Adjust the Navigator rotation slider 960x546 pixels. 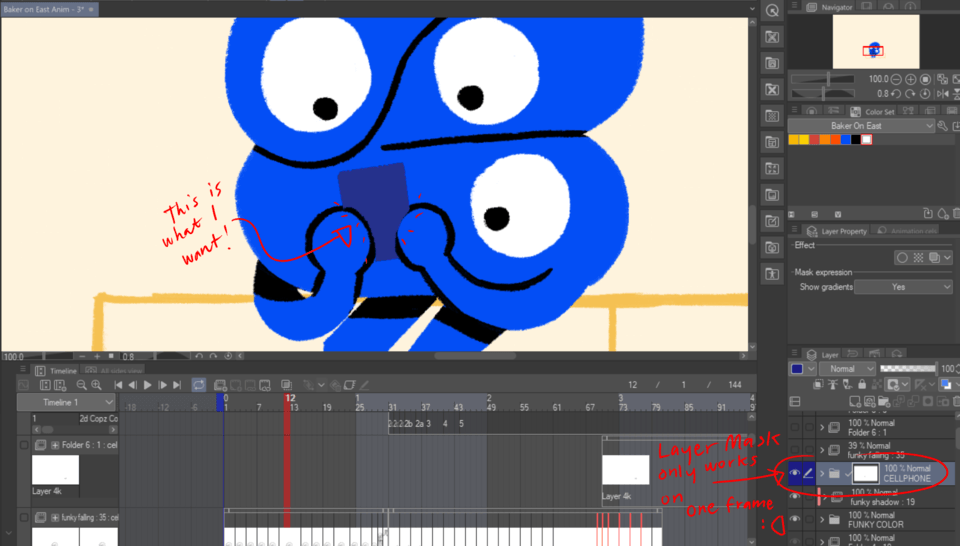[822, 94]
